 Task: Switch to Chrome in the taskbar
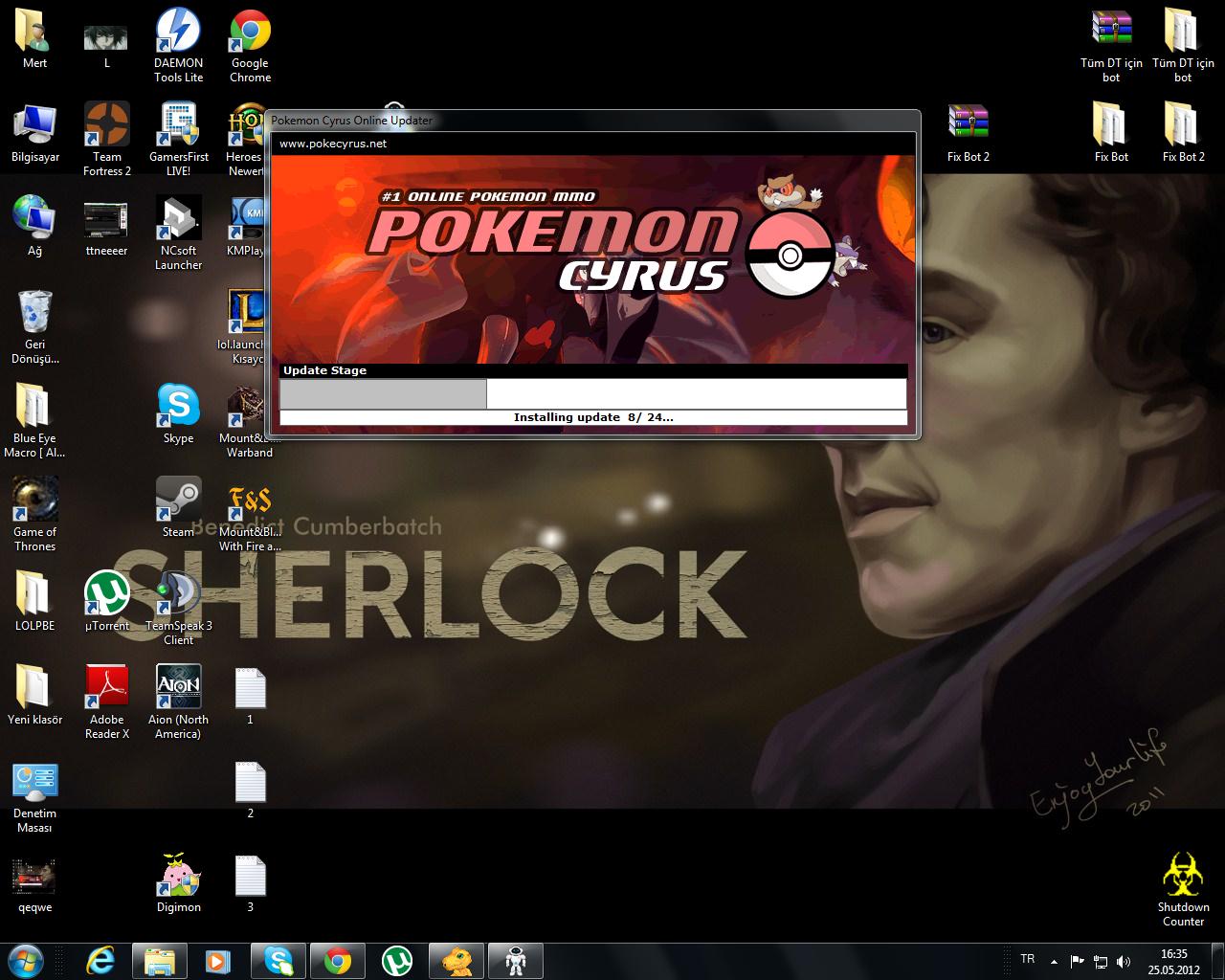(x=338, y=960)
